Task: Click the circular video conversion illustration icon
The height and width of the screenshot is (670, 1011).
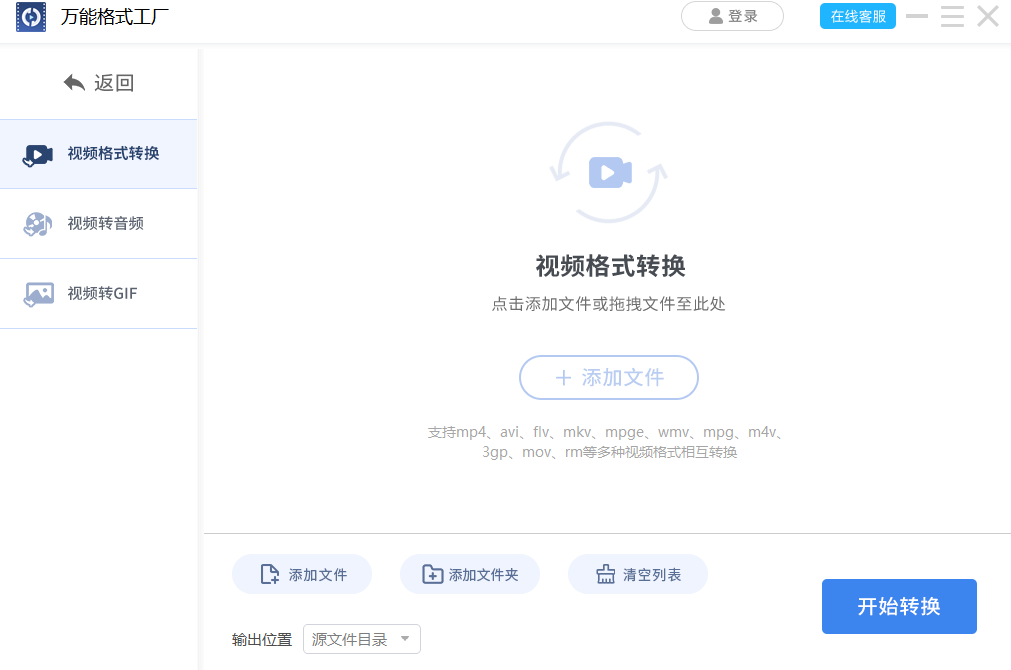Action: click(608, 170)
